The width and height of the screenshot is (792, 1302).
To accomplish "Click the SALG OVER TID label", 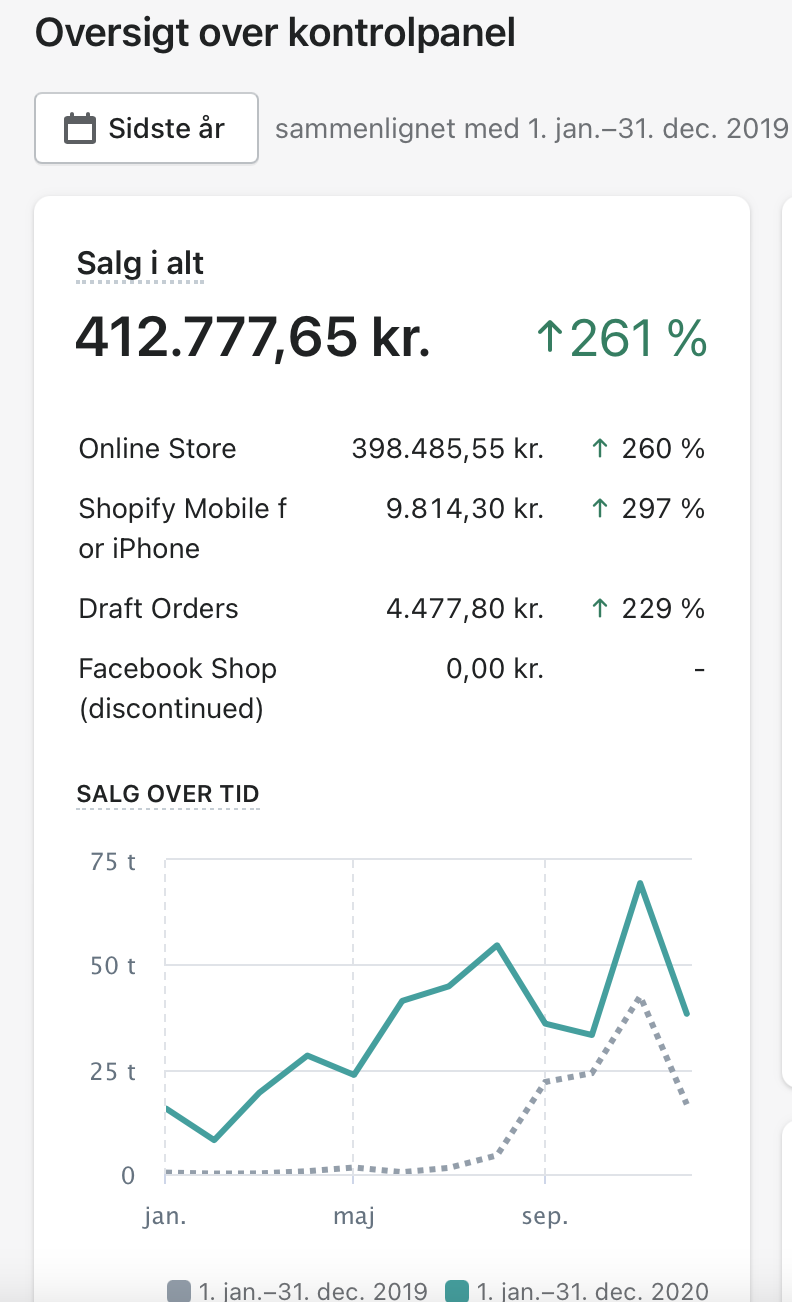I will [168, 794].
